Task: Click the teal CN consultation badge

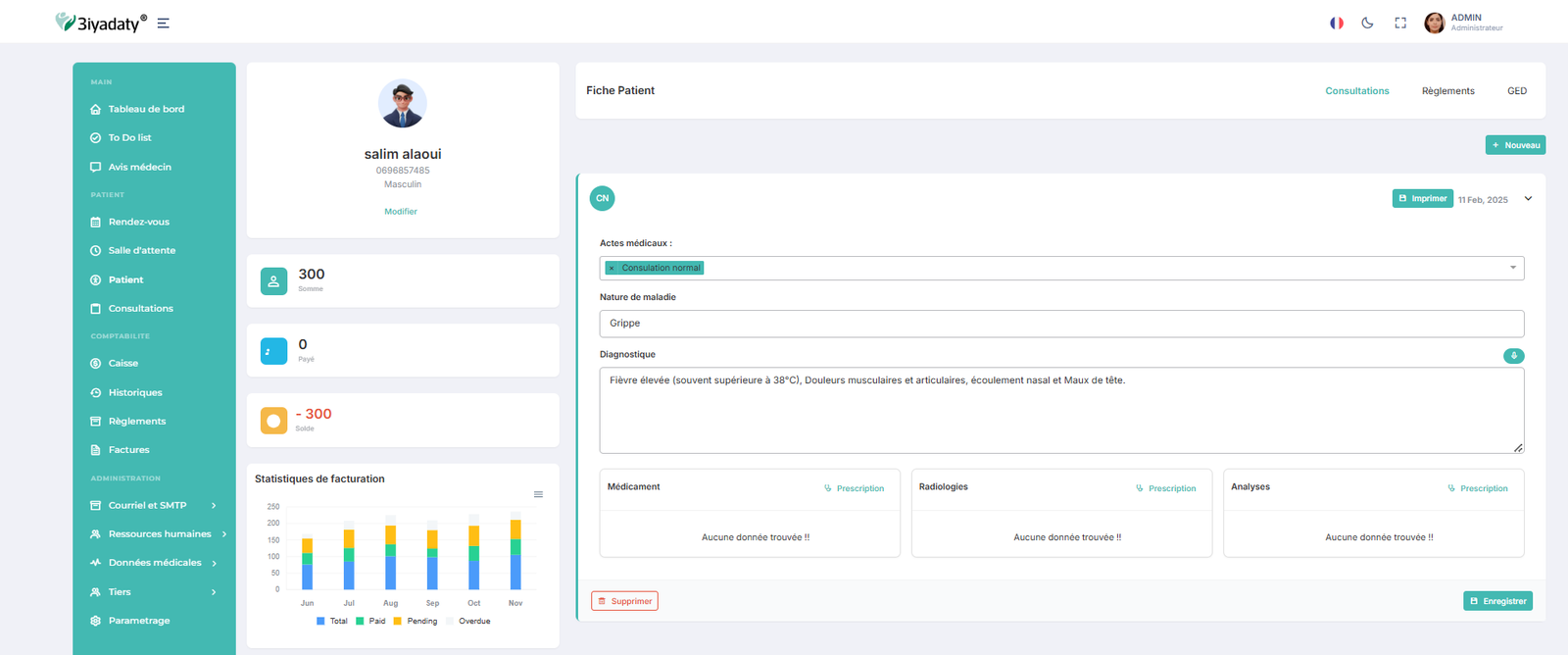Action: (x=602, y=198)
